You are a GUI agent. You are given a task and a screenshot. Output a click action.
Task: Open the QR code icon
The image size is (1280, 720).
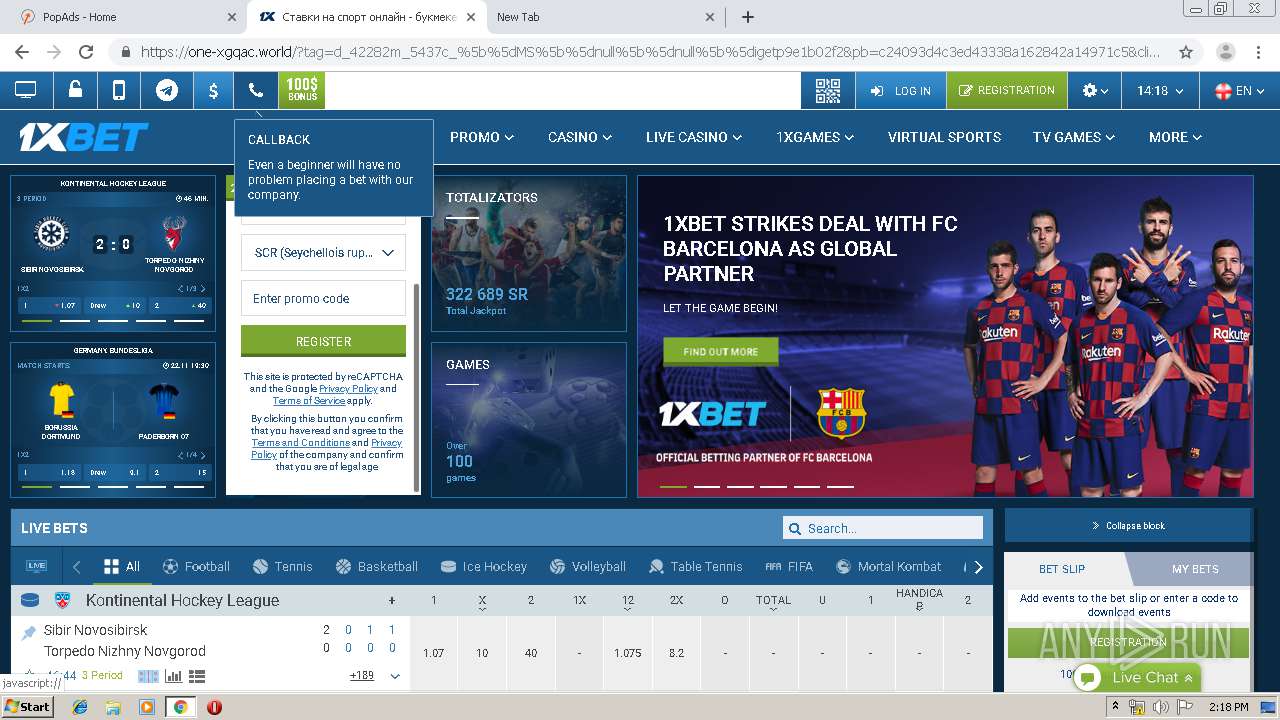[828, 91]
